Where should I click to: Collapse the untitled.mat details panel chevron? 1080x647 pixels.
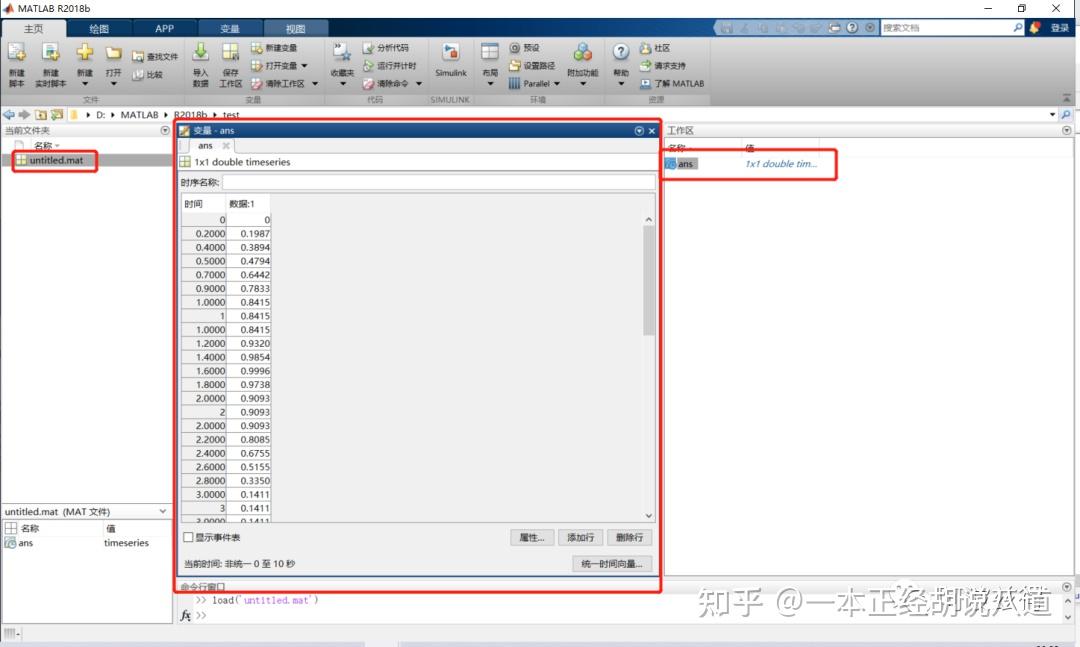[163, 511]
